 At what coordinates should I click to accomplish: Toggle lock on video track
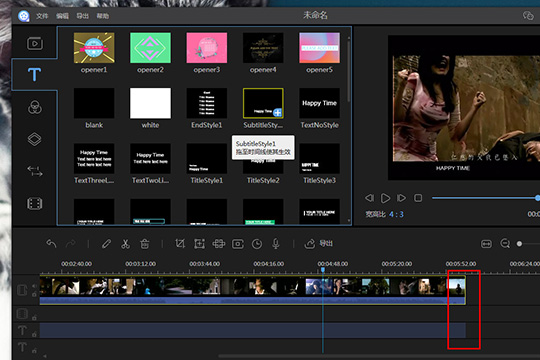34,294
